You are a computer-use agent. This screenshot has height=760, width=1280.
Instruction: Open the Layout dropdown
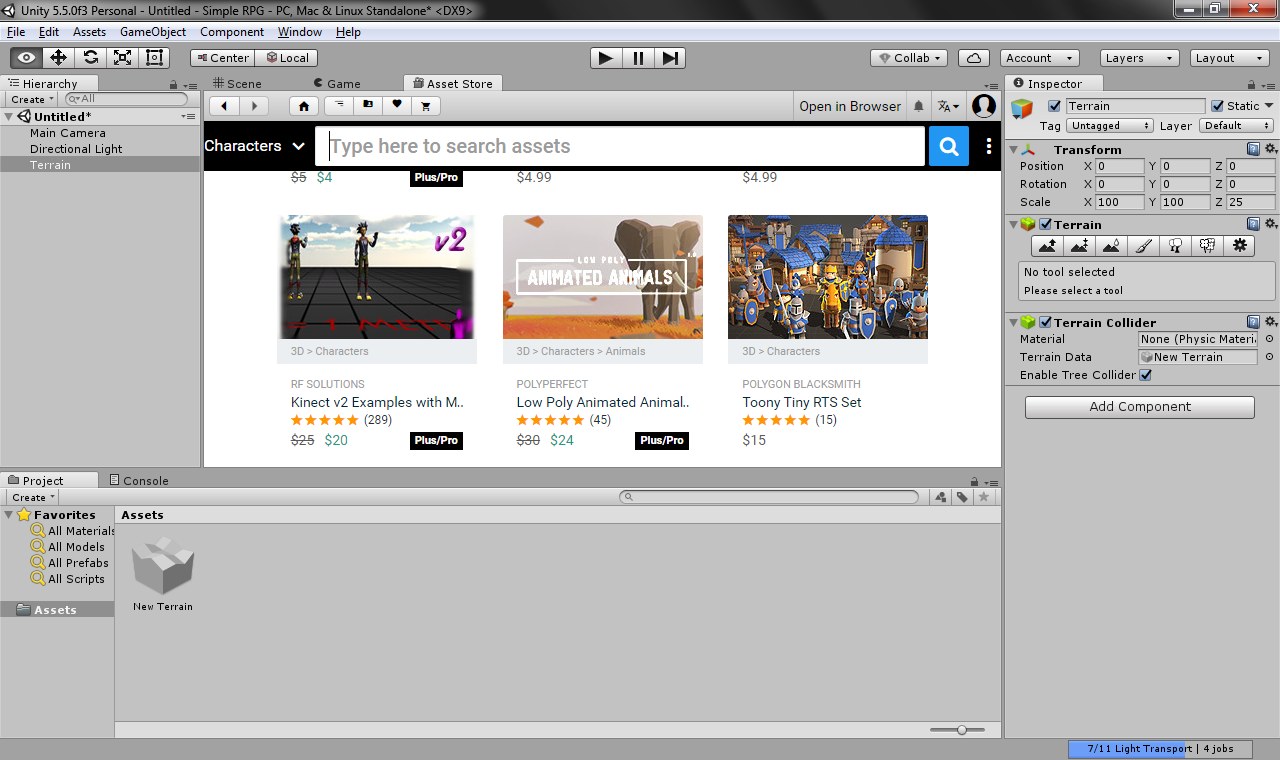pos(1230,58)
